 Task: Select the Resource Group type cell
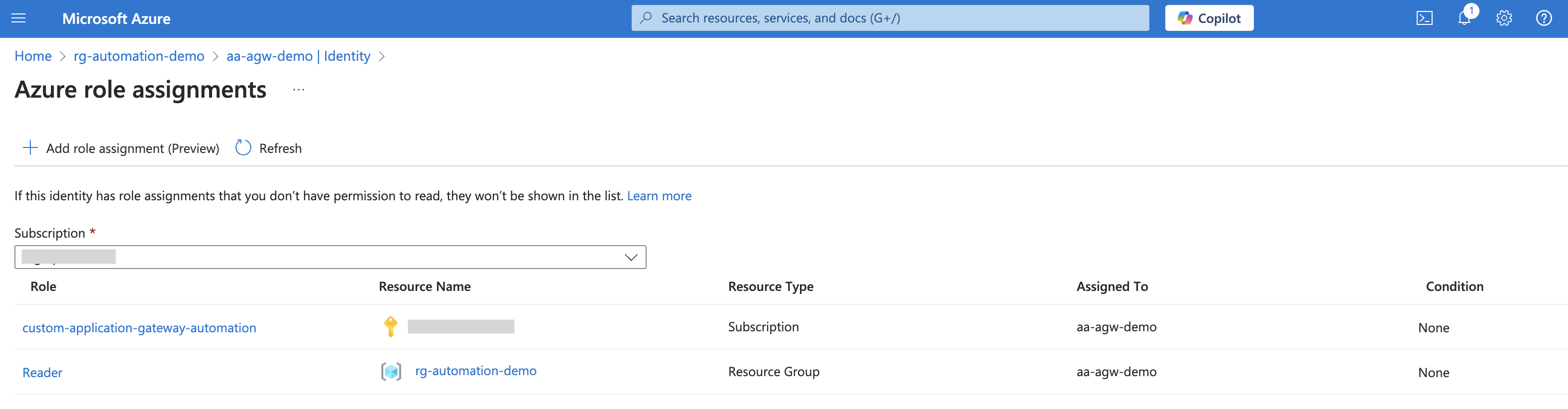(x=774, y=372)
